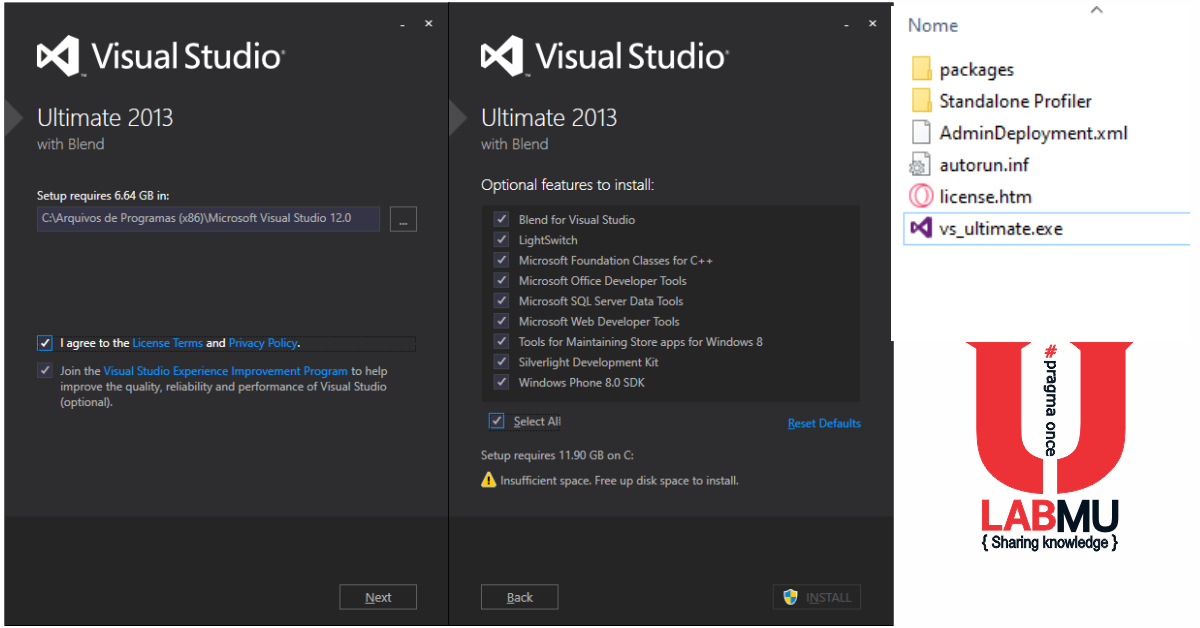Click the Next button
This screenshot has height=628, width=1200.
tap(377, 596)
